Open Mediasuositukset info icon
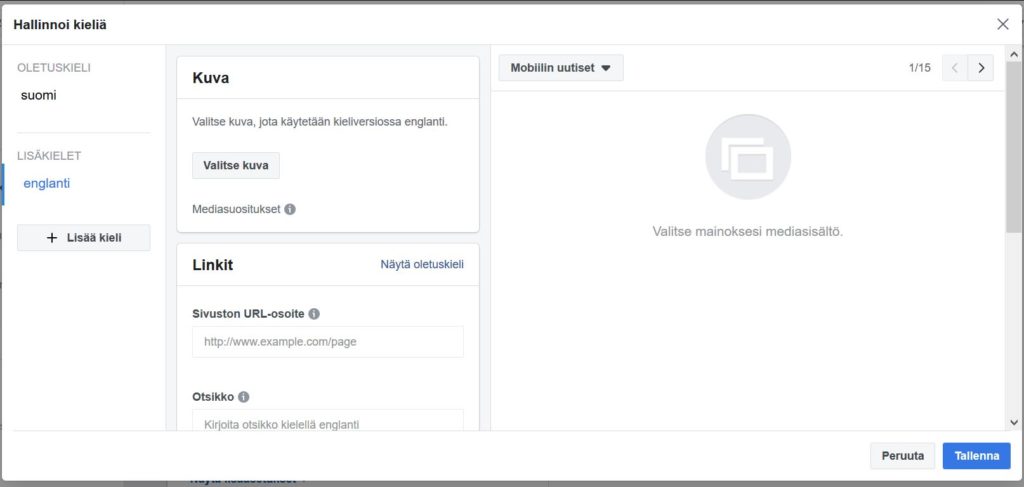Image resolution: width=1024 pixels, height=487 pixels. pos(290,210)
